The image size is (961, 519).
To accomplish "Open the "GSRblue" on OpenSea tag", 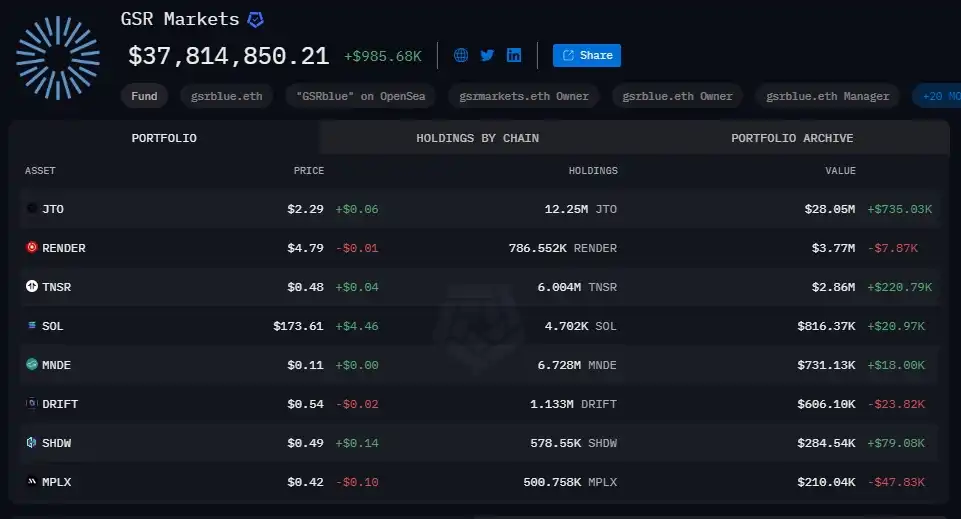I will point(360,96).
